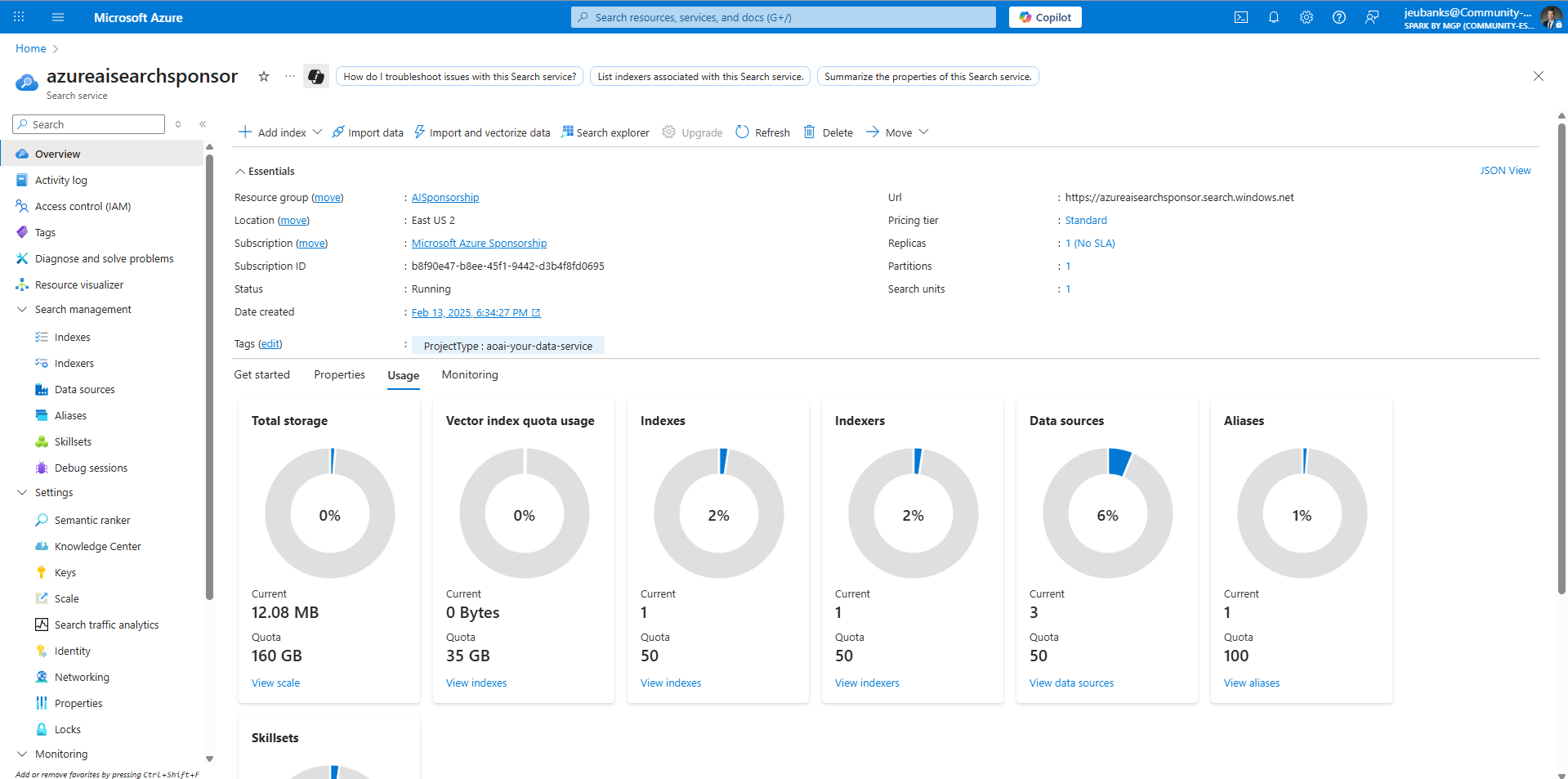Click the left navigation scrollbar

pyautogui.click(x=209, y=376)
